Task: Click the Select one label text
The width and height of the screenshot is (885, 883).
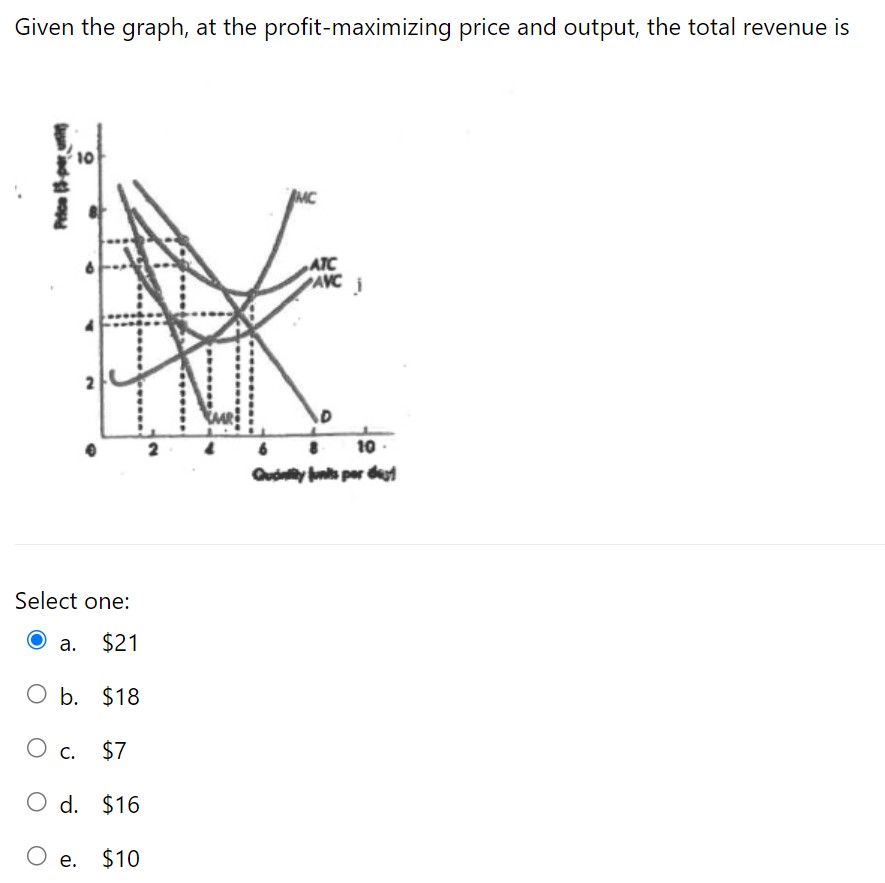Action: click(x=72, y=601)
